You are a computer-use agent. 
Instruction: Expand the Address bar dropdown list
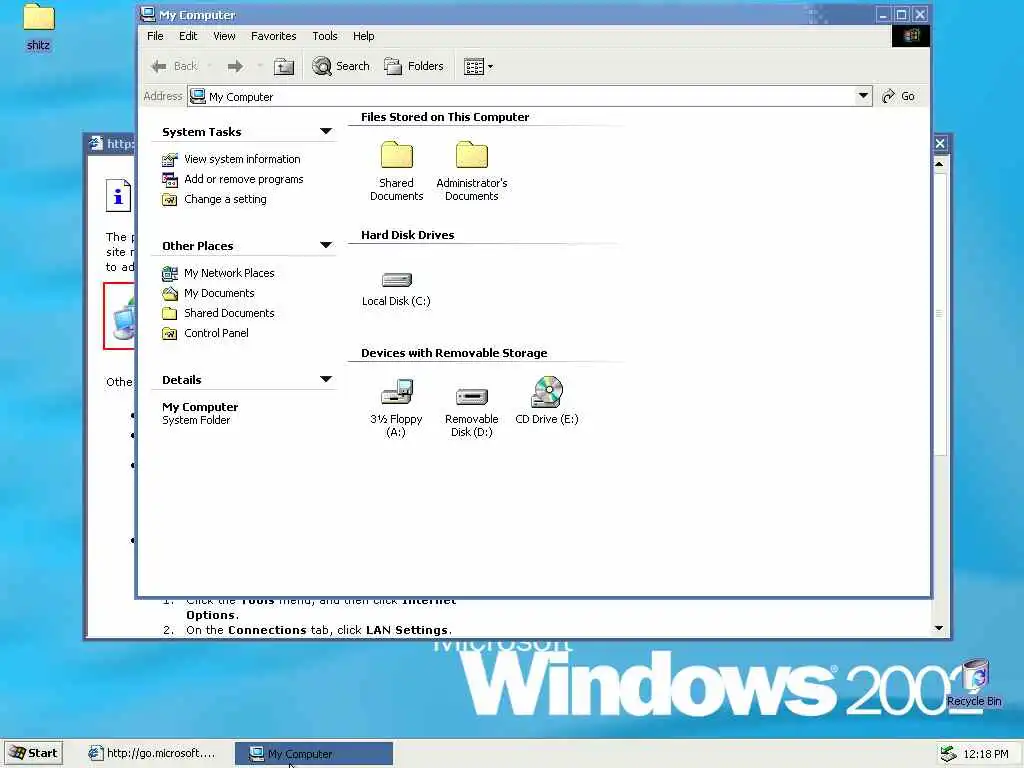863,96
